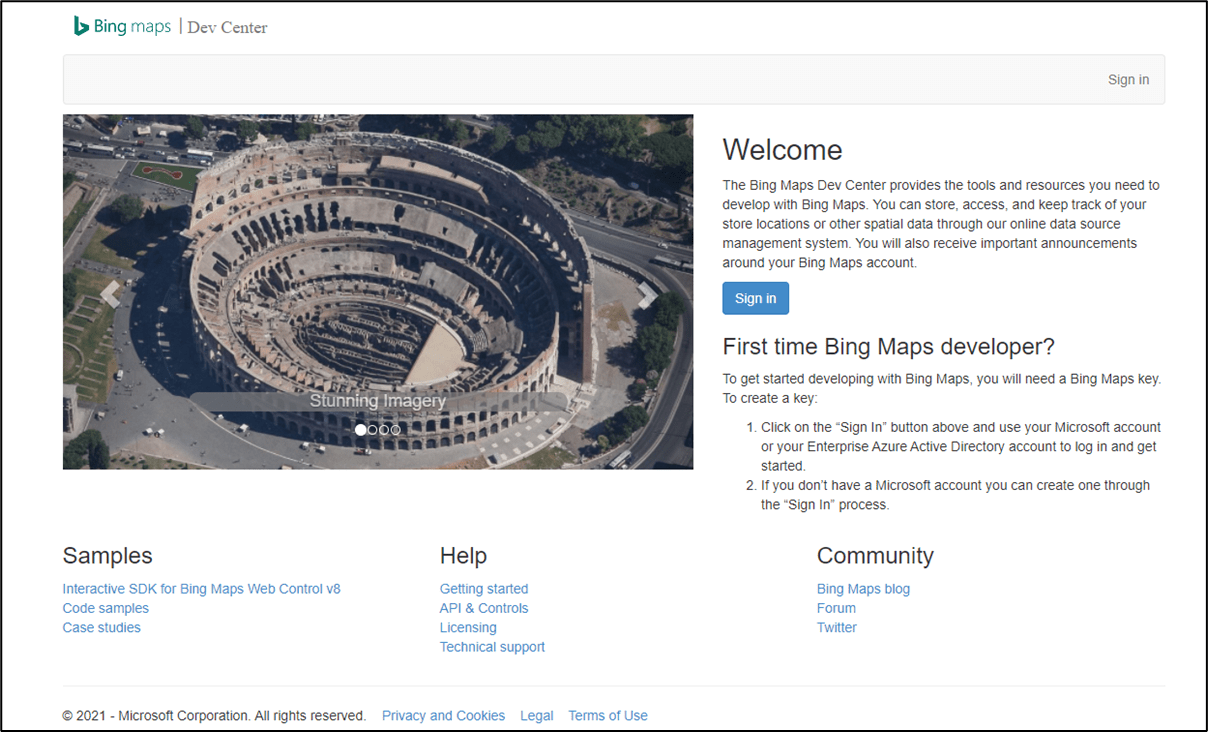Click the First time Bing Maps developer? heading
This screenshot has width=1208, height=732.
(889, 347)
